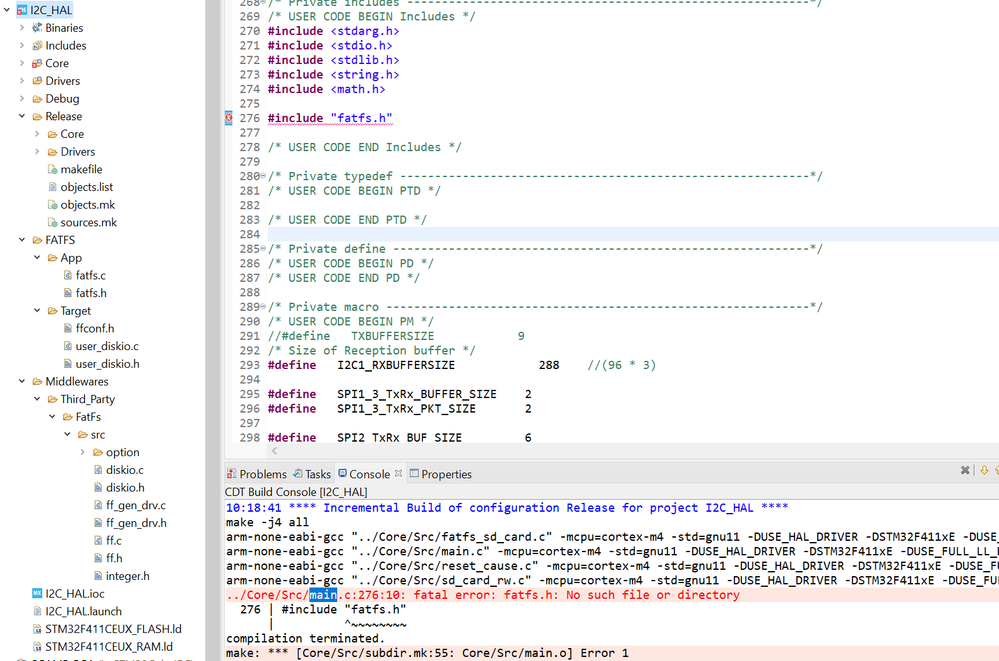999x661 pixels.
Task: Toggle the code fold marker on line 289
Action: click(x=263, y=307)
